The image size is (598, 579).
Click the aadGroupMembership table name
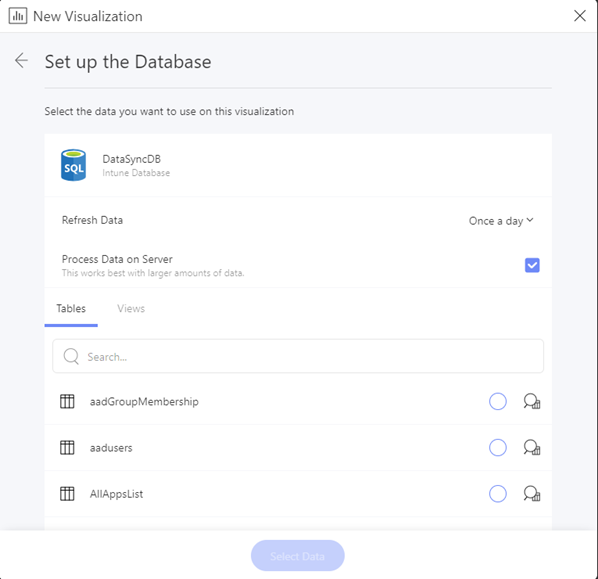[144, 402]
